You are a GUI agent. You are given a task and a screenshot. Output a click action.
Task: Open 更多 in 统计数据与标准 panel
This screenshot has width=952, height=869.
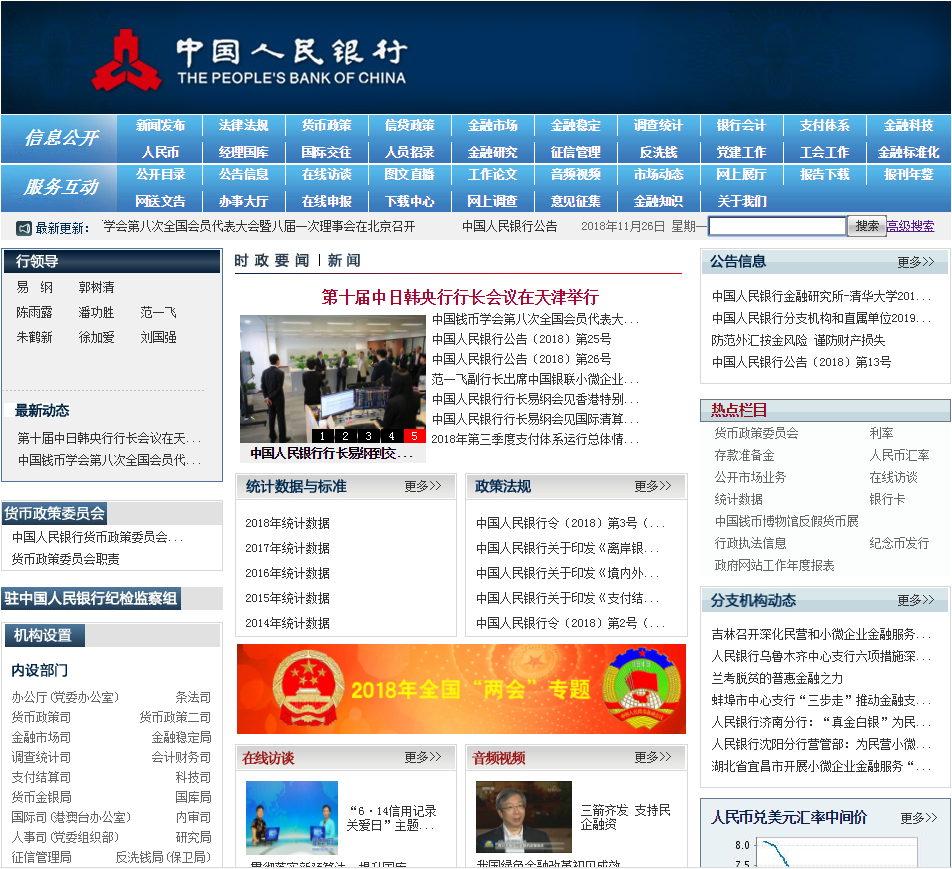click(423, 486)
